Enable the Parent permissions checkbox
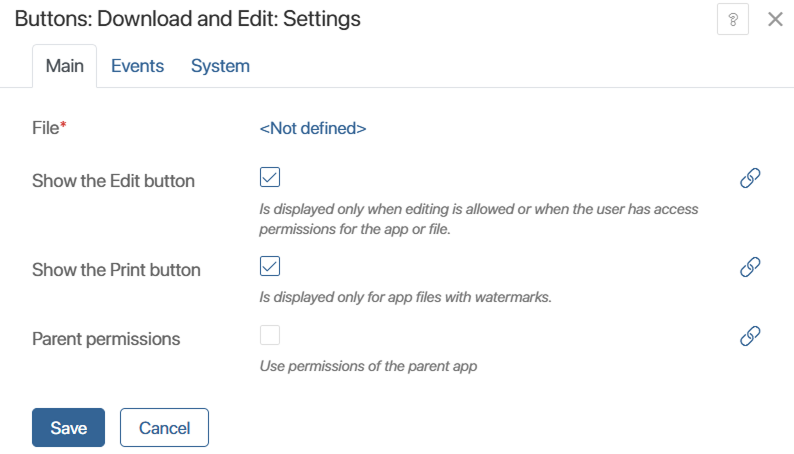The image size is (794, 454). pyautogui.click(x=270, y=335)
